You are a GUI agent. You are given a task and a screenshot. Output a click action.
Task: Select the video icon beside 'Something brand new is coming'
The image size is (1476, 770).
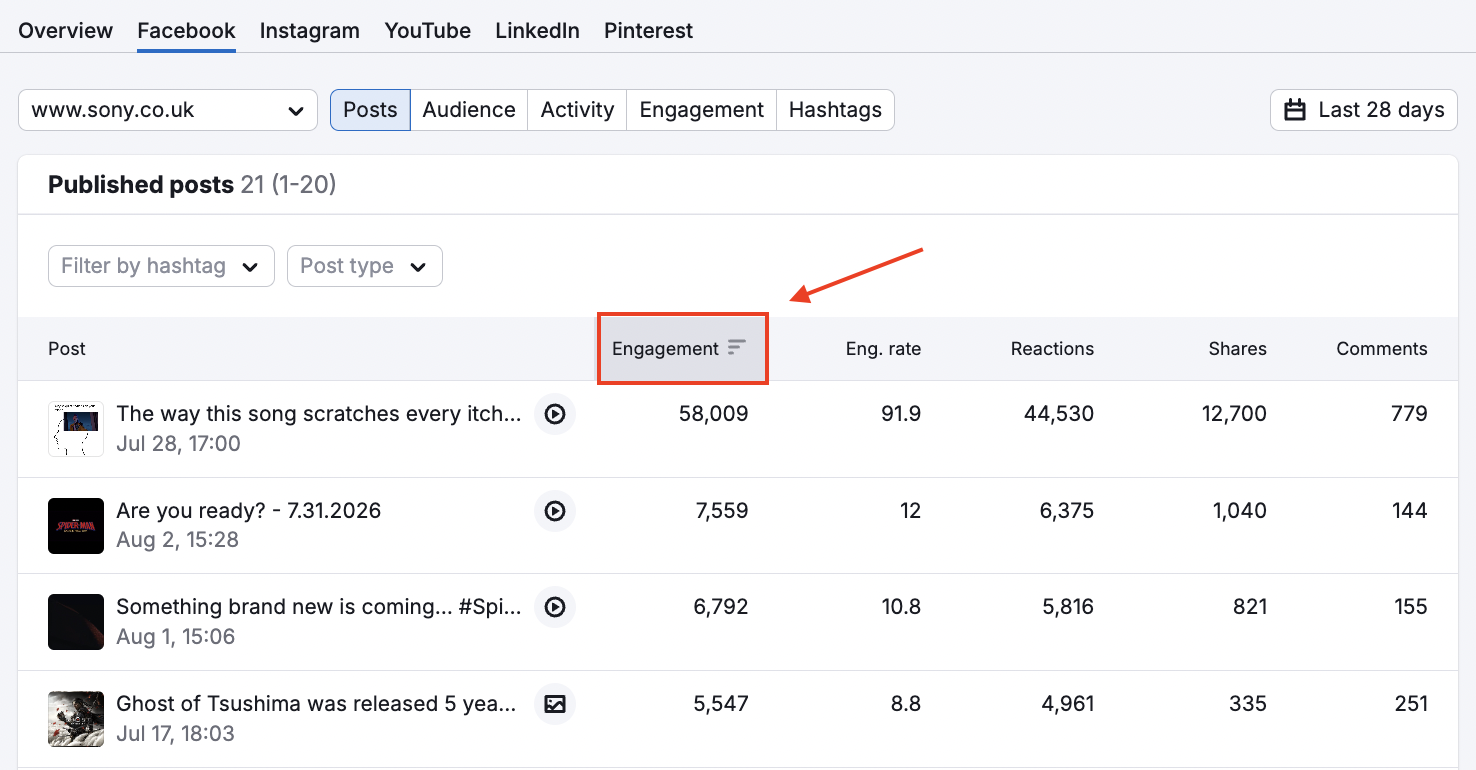554,607
